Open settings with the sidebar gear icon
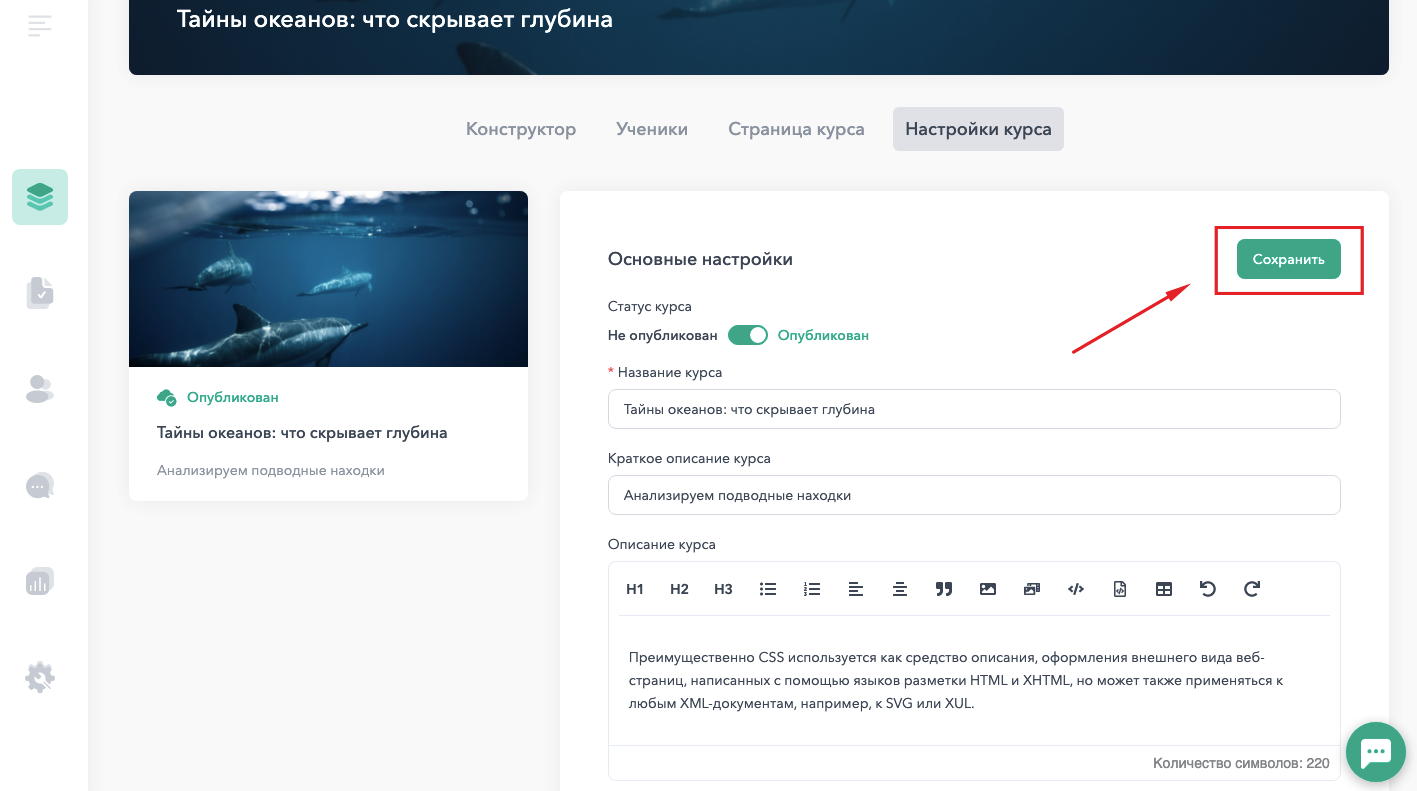The image size is (1417, 791). coord(40,677)
